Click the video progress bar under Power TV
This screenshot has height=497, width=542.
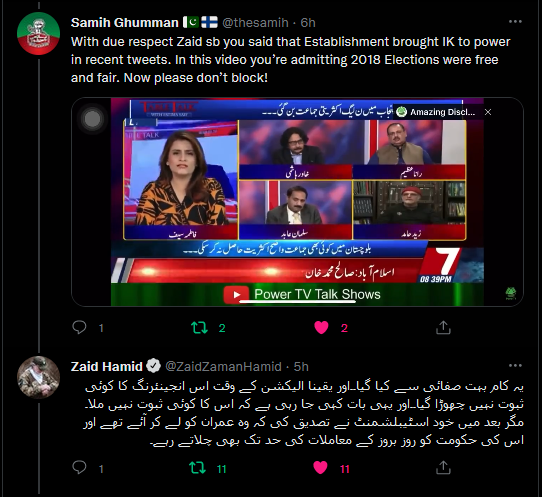click(x=297, y=301)
